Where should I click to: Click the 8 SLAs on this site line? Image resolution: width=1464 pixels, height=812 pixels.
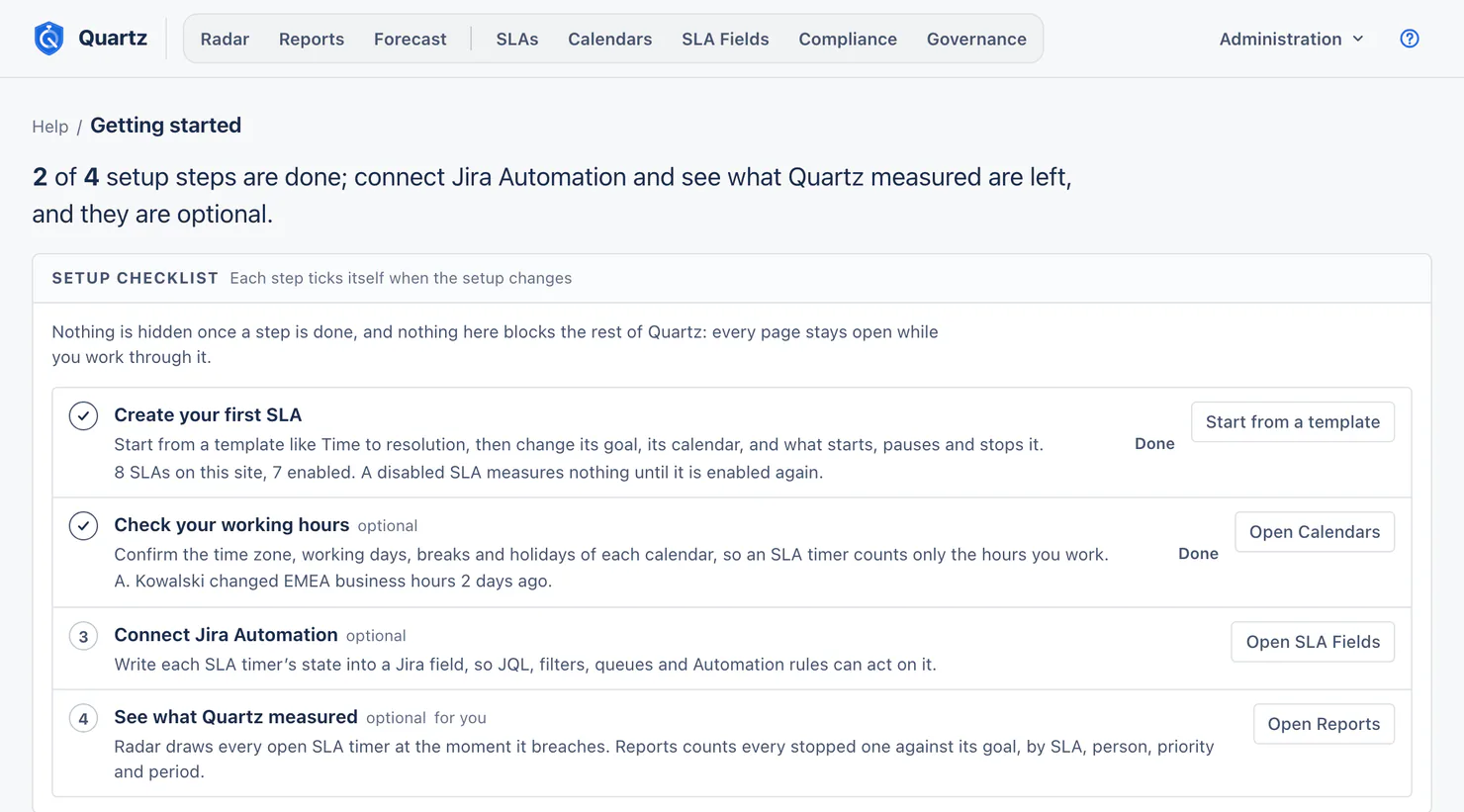click(x=469, y=472)
